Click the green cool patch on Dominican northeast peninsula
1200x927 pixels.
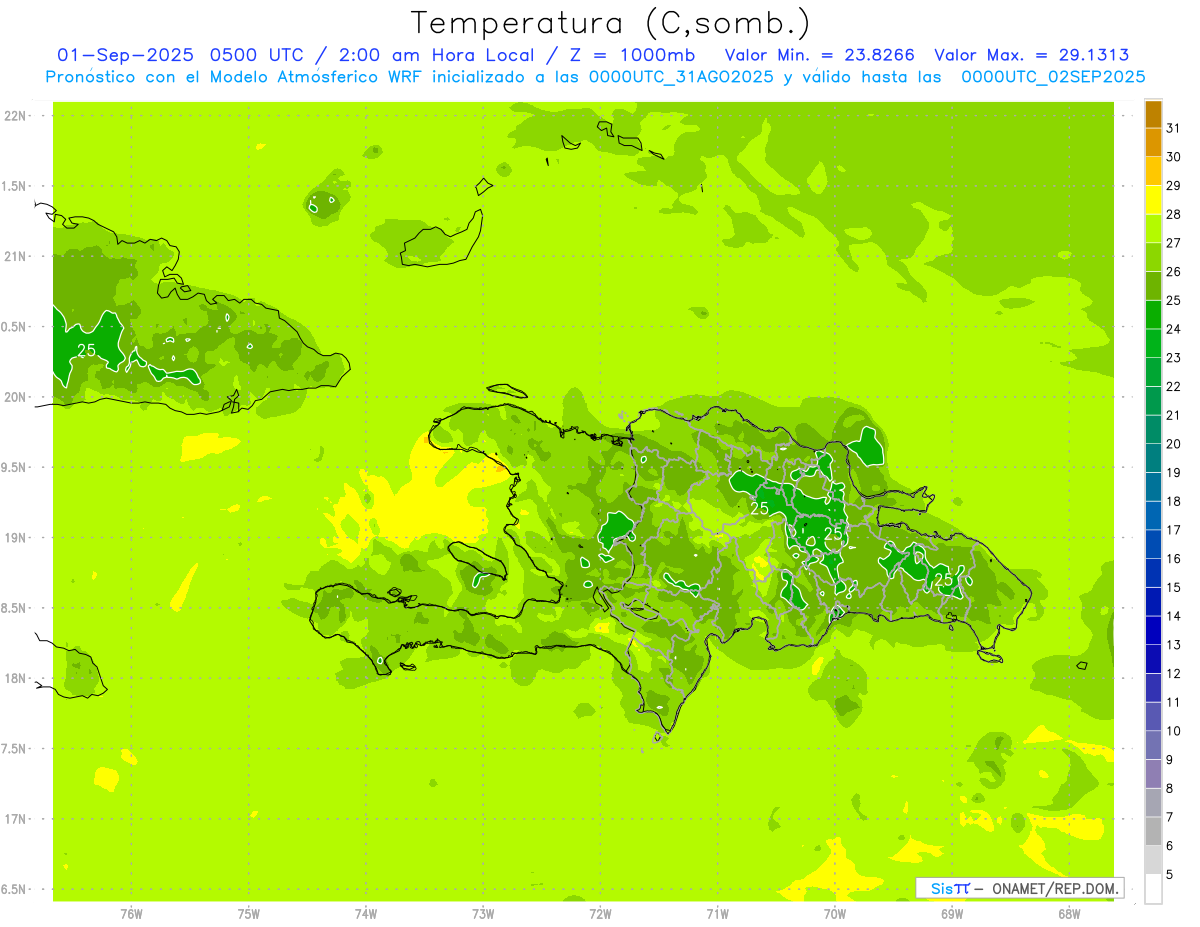coord(868,446)
